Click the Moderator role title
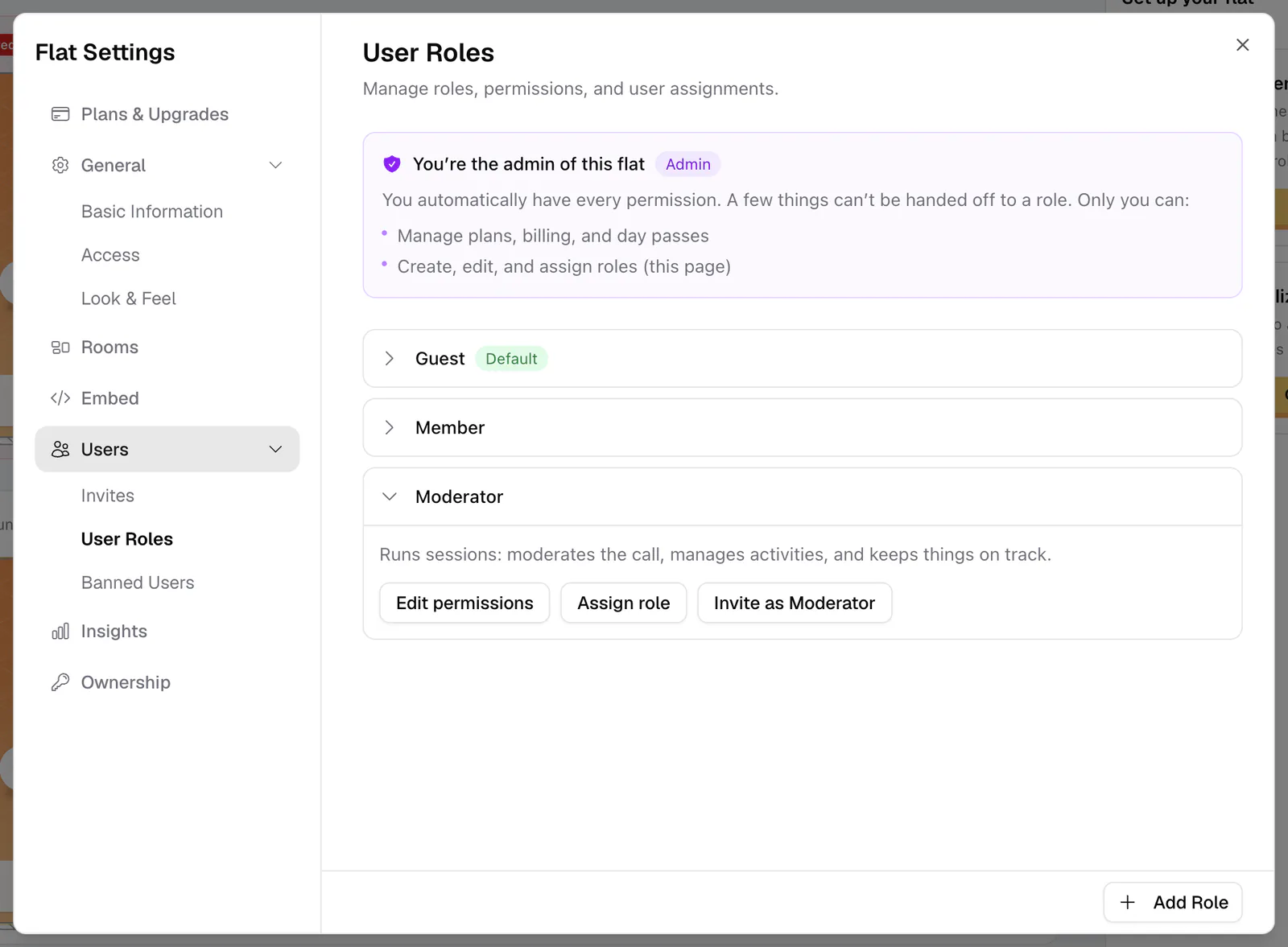 (459, 496)
